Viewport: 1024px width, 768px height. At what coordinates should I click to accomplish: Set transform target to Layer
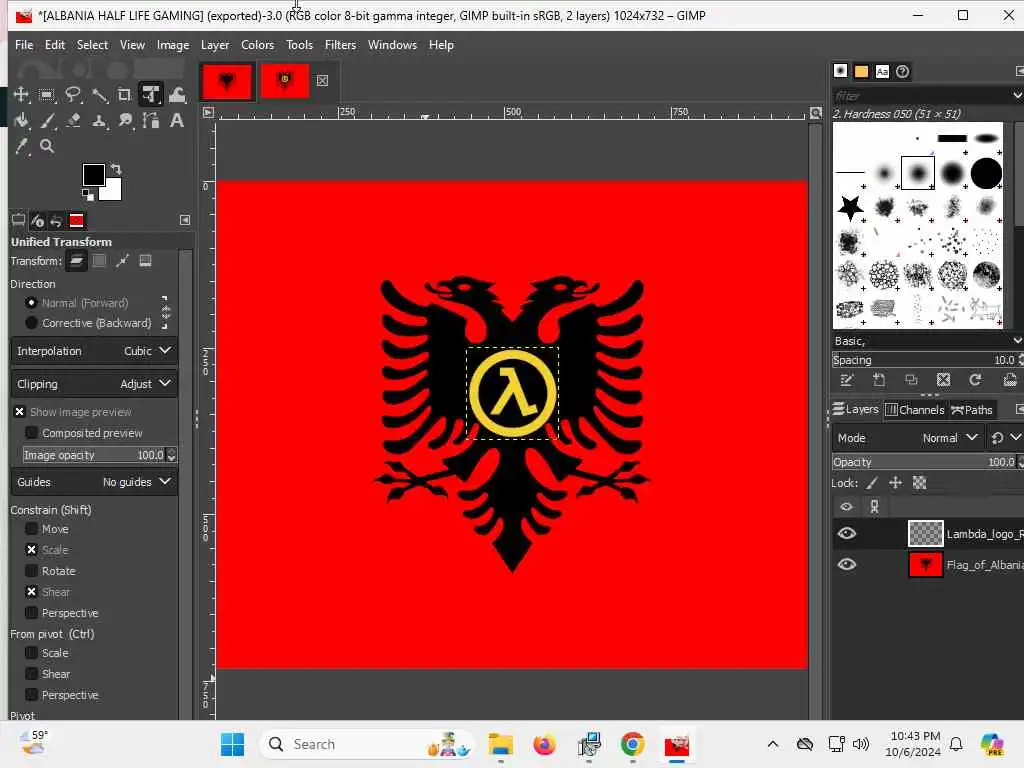click(x=76, y=261)
